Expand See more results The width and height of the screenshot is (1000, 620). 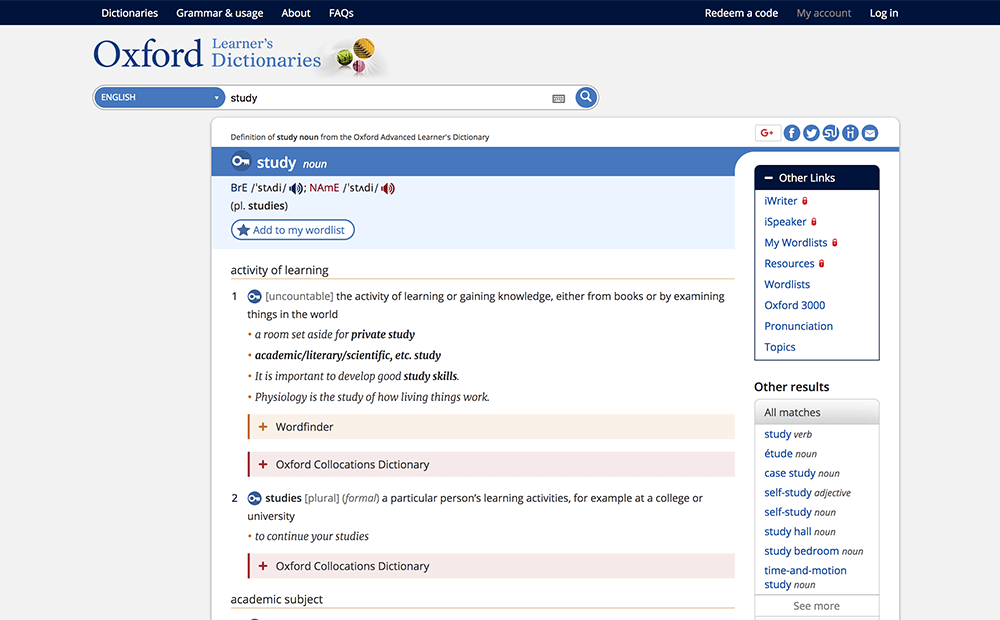pyautogui.click(x=816, y=606)
